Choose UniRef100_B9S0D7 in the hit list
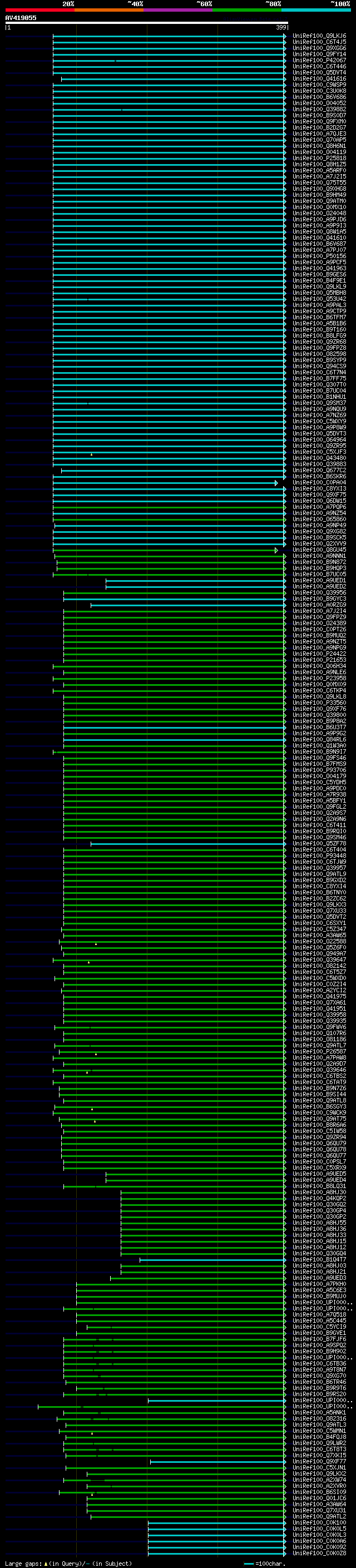 [319, 116]
